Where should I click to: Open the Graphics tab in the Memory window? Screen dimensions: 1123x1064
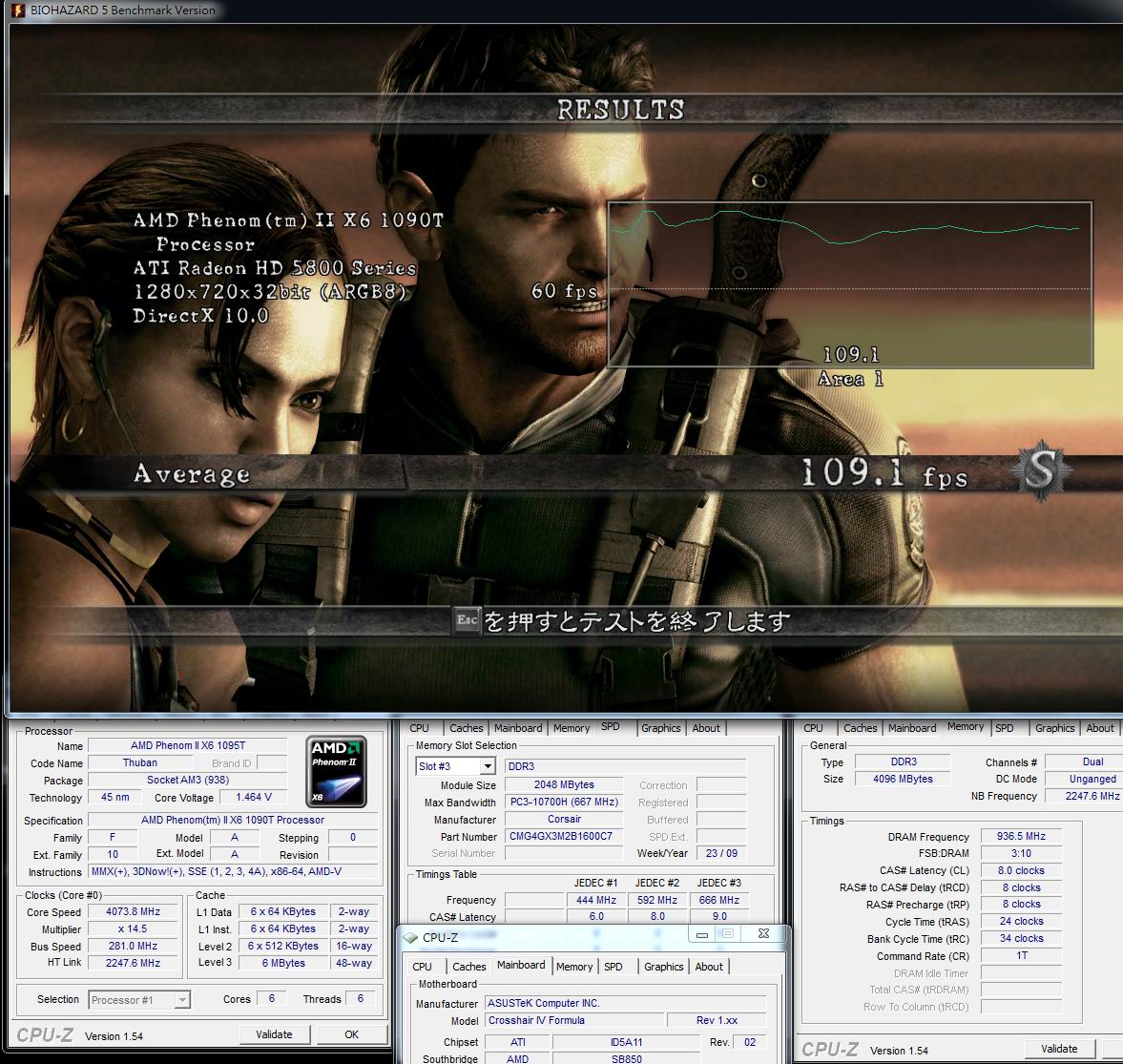pyautogui.click(x=1054, y=728)
